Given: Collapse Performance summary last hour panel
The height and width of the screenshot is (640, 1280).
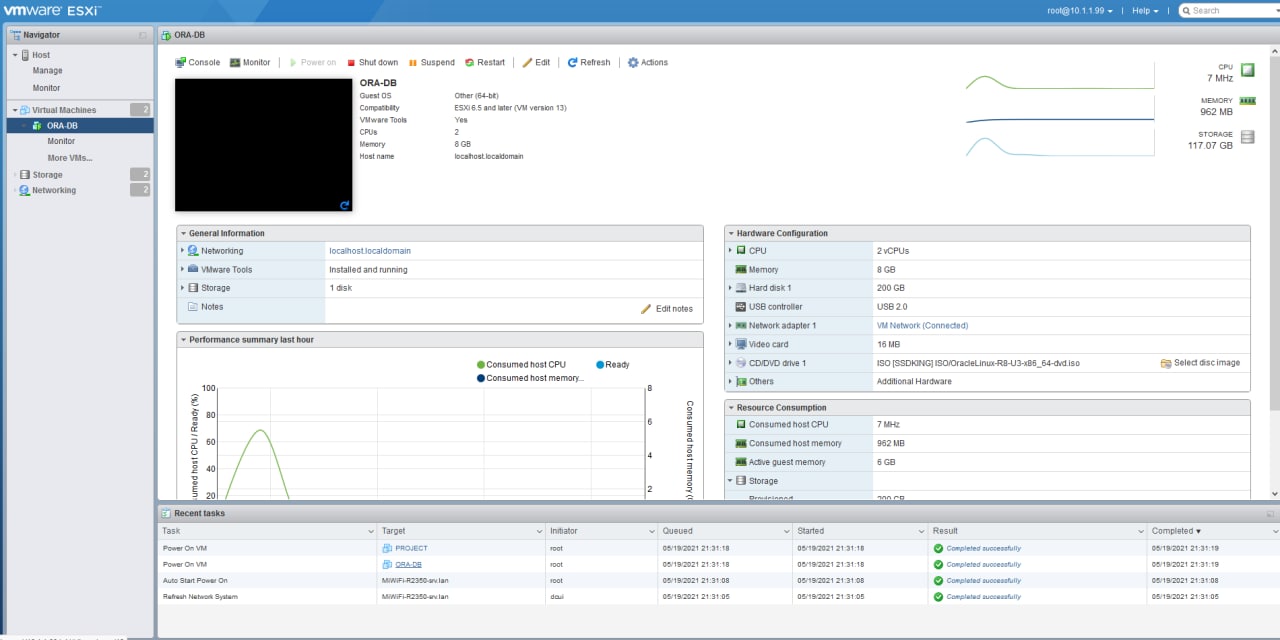Looking at the screenshot, I should (184, 340).
